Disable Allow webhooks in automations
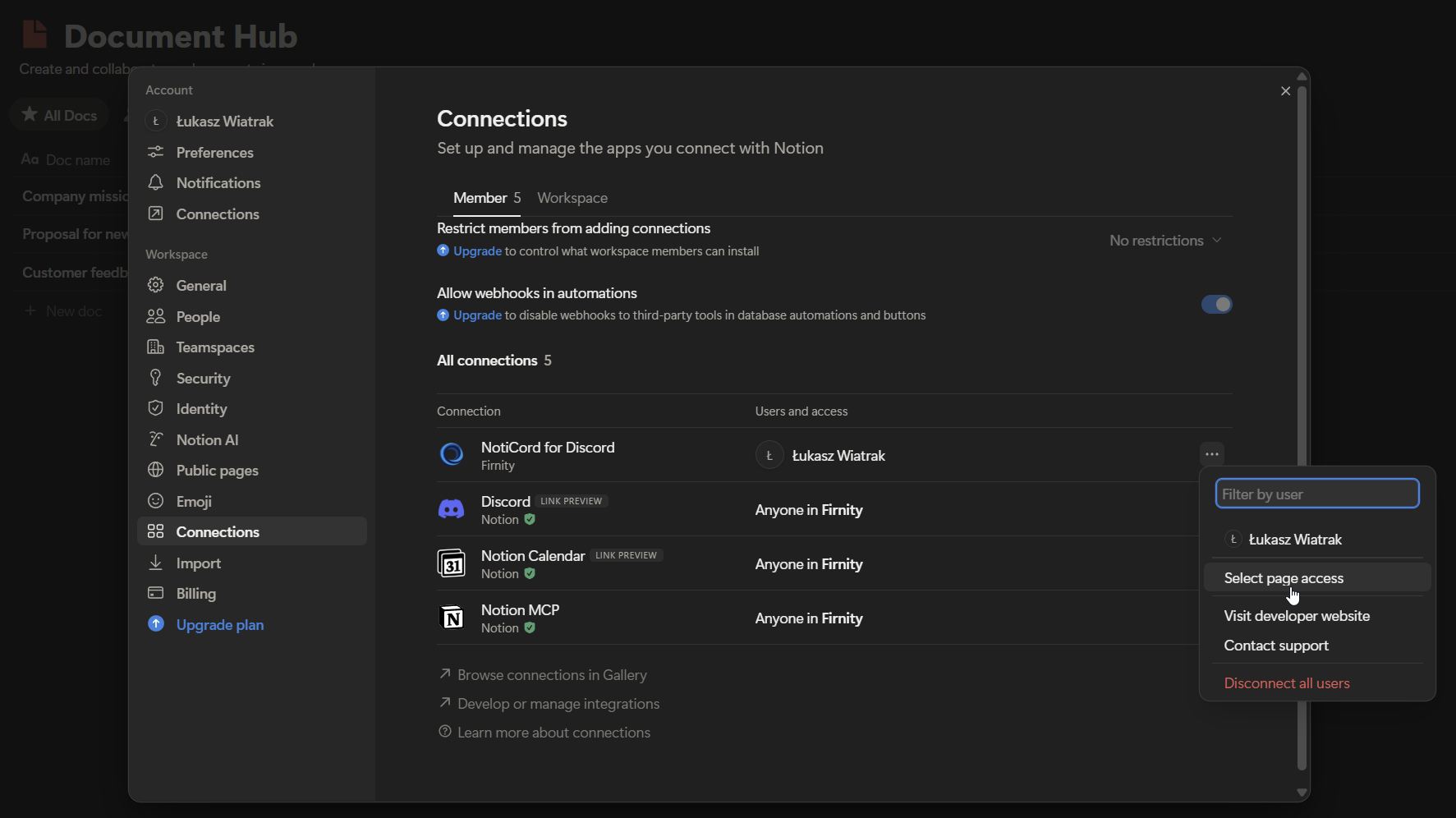Image resolution: width=1456 pixels, height=818 pixels. [x=1217, y=304]
